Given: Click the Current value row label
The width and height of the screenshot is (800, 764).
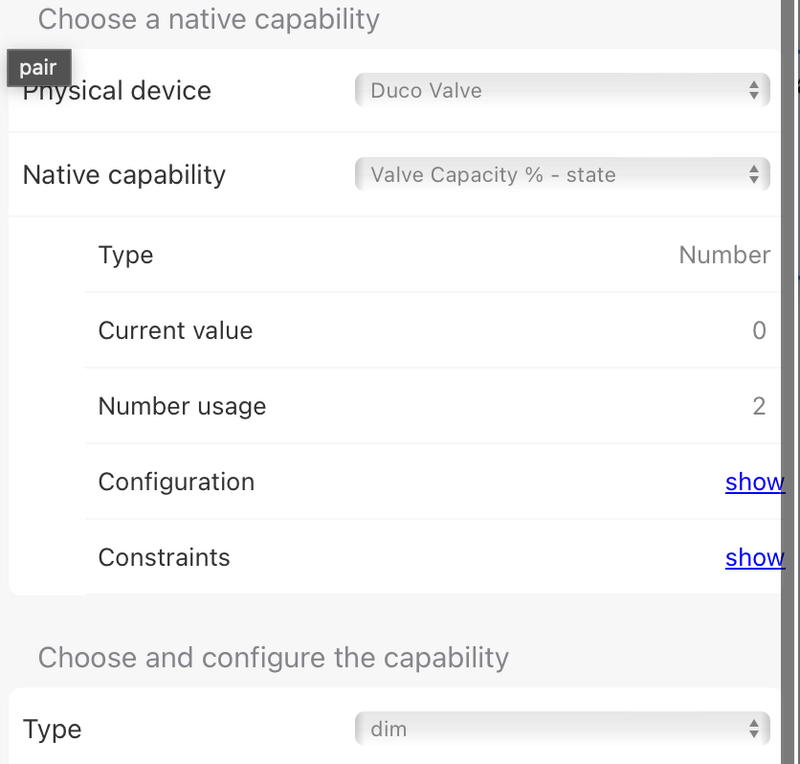Looking at the screenshot, I should (x=175, y=331).
